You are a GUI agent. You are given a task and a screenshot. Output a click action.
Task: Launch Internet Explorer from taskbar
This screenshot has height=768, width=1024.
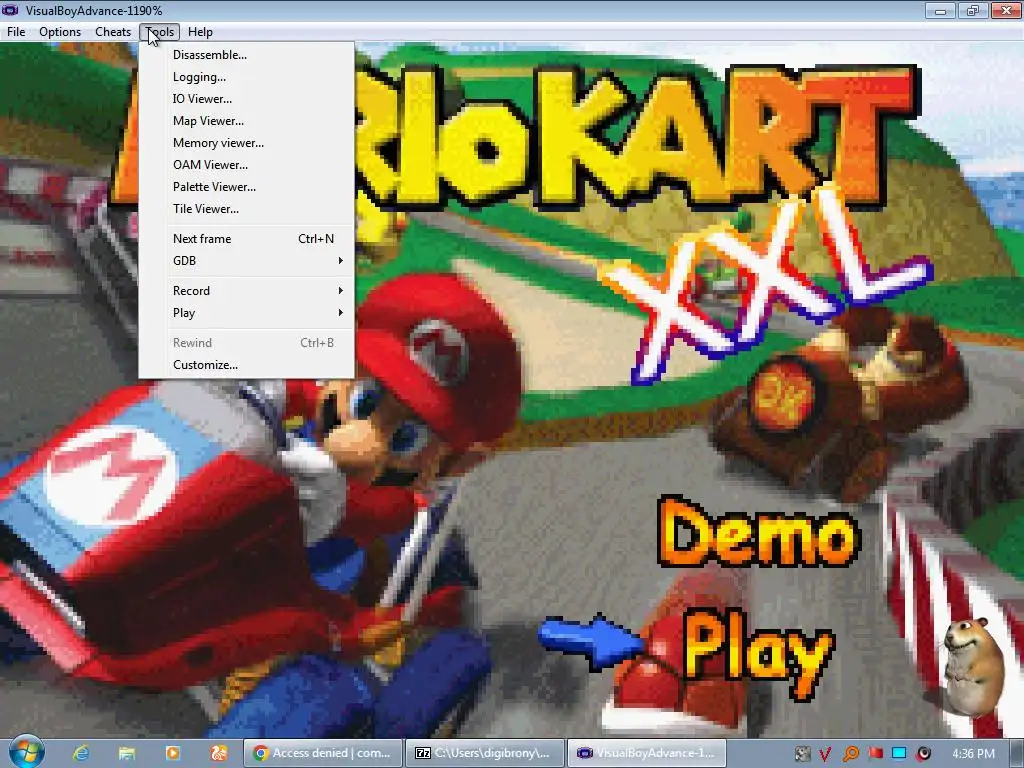[x=80, y=753]
